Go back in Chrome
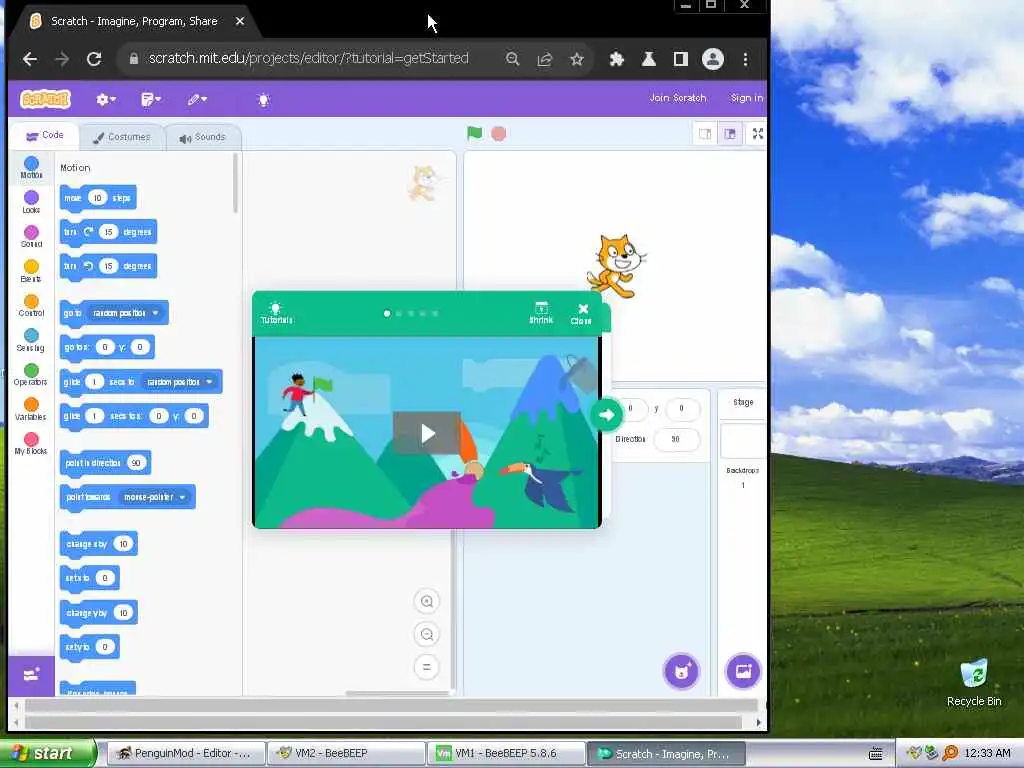This screenshot has height=768, width=1024. tap(29, 59)
